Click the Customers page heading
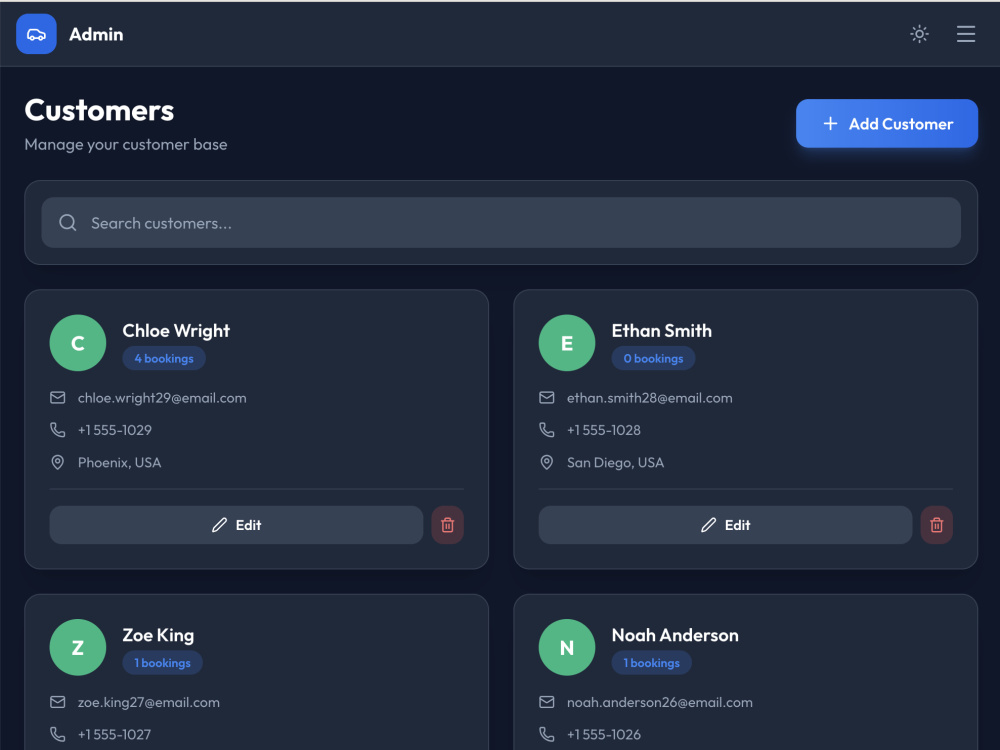 pos(99,110)
